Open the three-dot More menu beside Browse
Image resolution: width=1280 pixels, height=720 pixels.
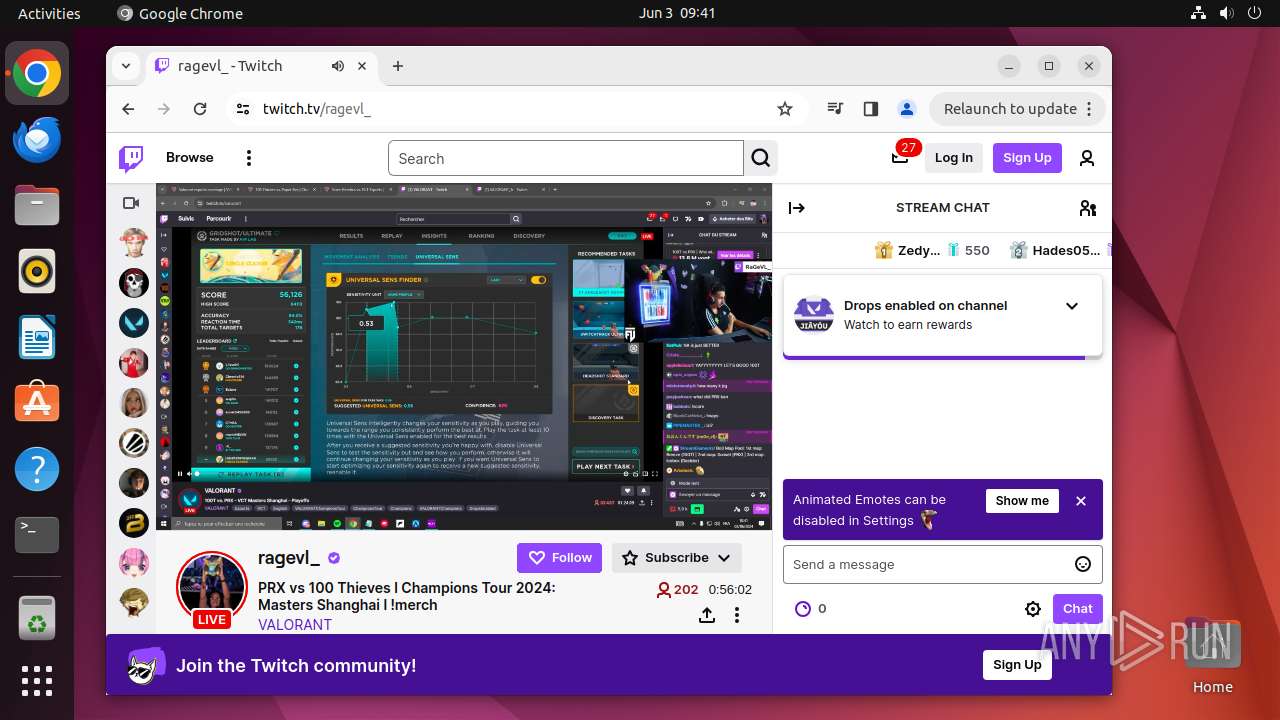(249, 158)
